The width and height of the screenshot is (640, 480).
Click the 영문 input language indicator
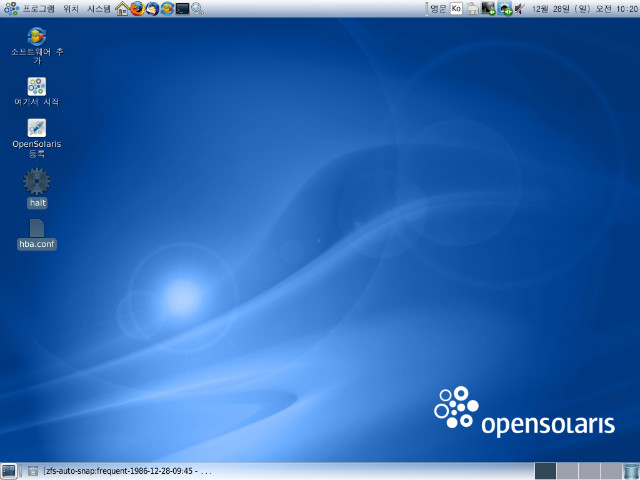(x=438, y=9)
